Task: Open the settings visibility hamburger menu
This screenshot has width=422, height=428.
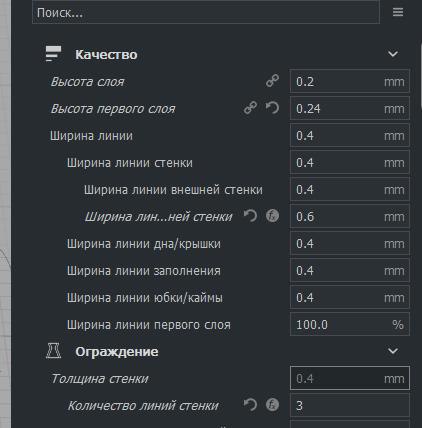Action: [x=398, y=12]
